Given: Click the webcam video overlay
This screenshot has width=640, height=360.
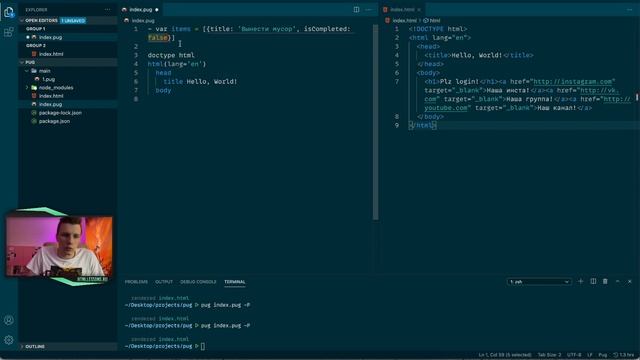Looking at the screenshot, I should point(59,247).
